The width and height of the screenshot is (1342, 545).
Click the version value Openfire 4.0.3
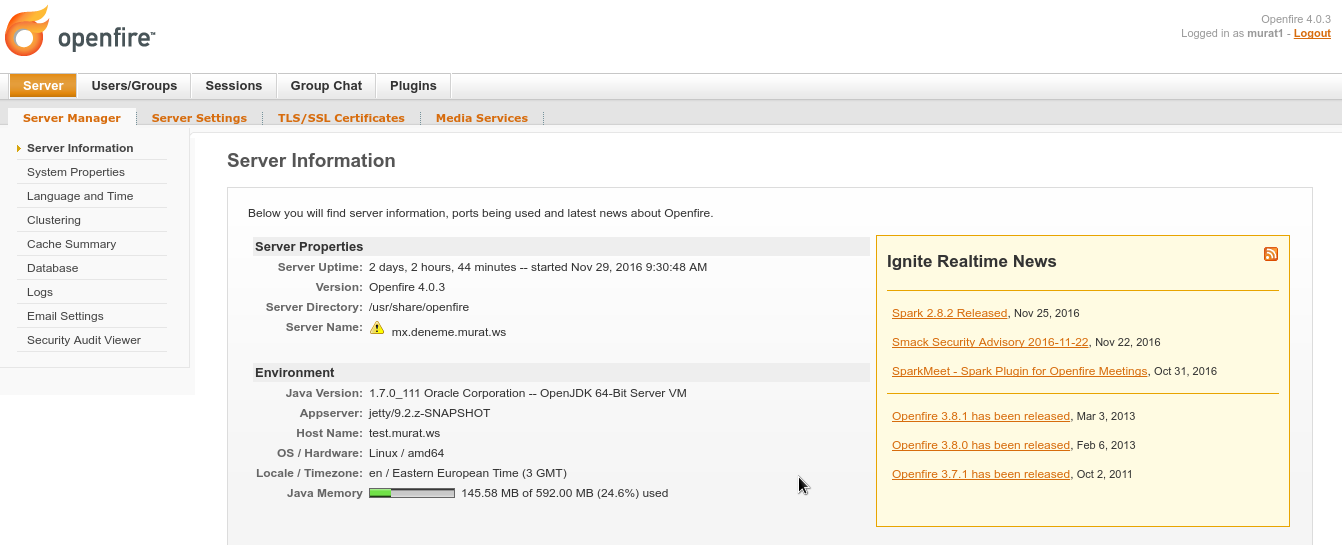point(407,287)
